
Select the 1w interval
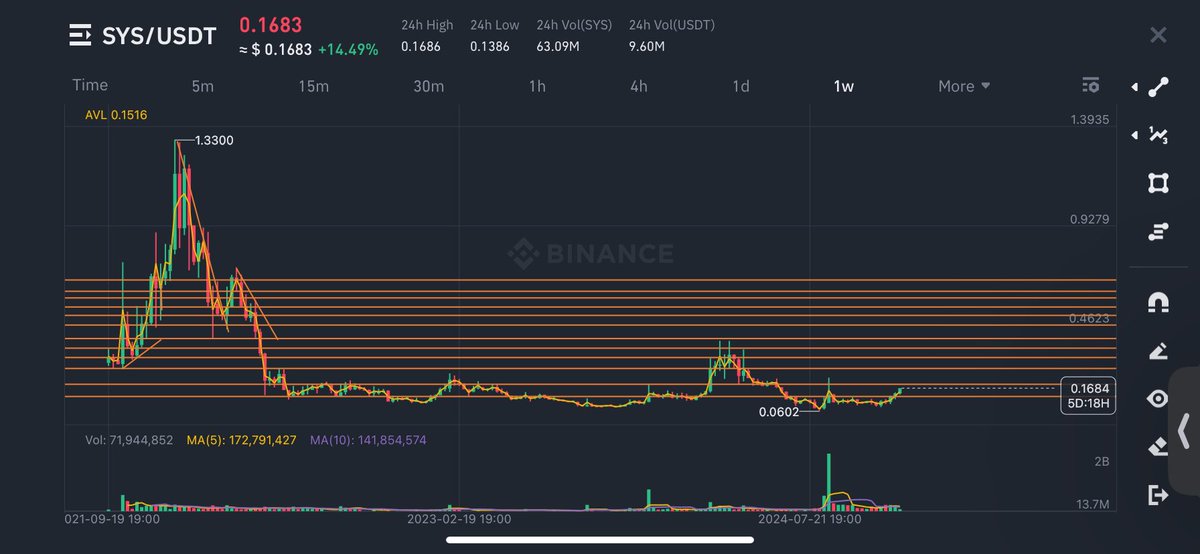click(843, 86)
